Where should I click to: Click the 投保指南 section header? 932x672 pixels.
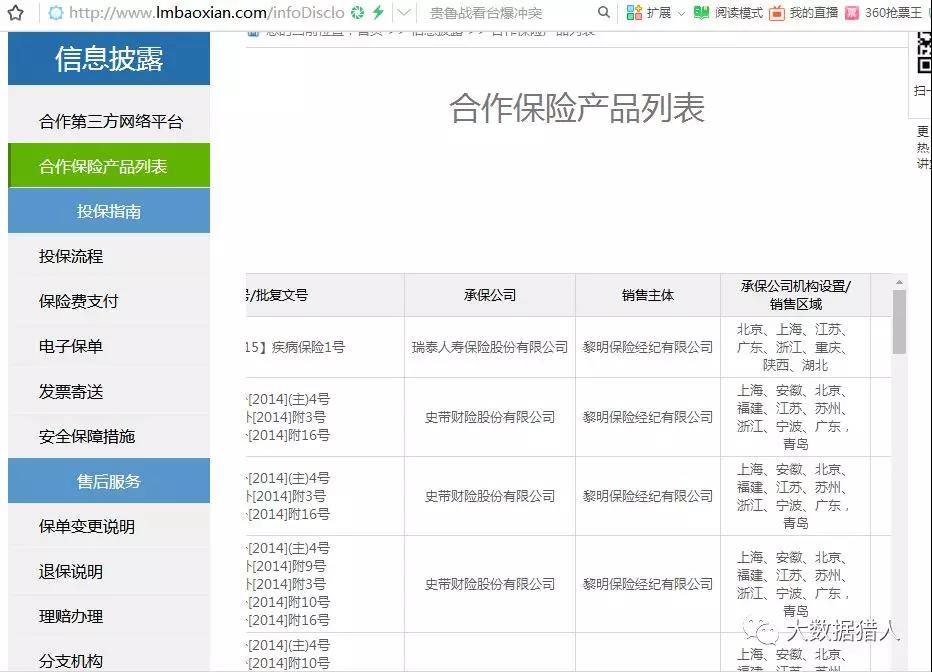(109, 211)
